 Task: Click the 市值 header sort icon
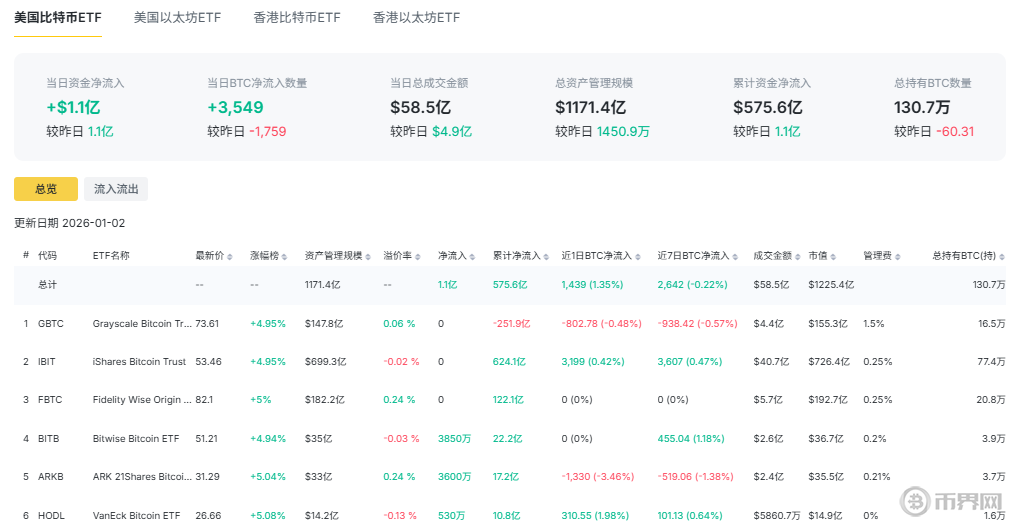[833, 256]
